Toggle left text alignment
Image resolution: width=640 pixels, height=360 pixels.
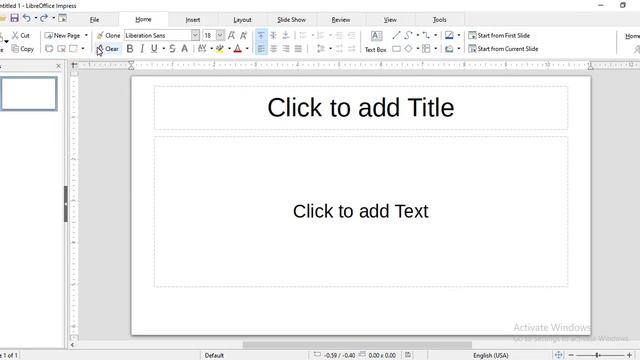click(x=261, y=49)
